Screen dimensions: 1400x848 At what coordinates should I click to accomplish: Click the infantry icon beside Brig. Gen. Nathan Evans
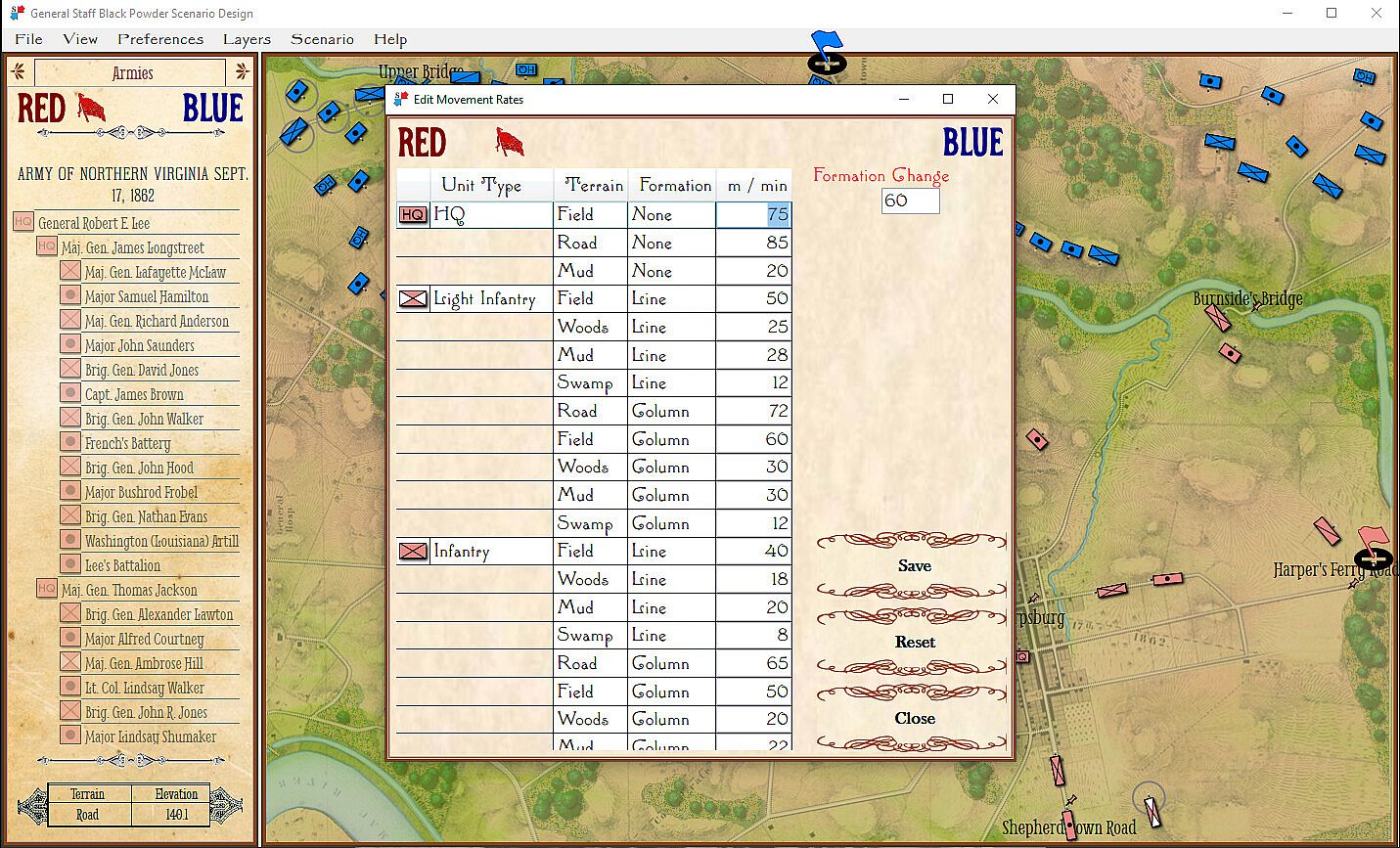(x=70, y=515)
